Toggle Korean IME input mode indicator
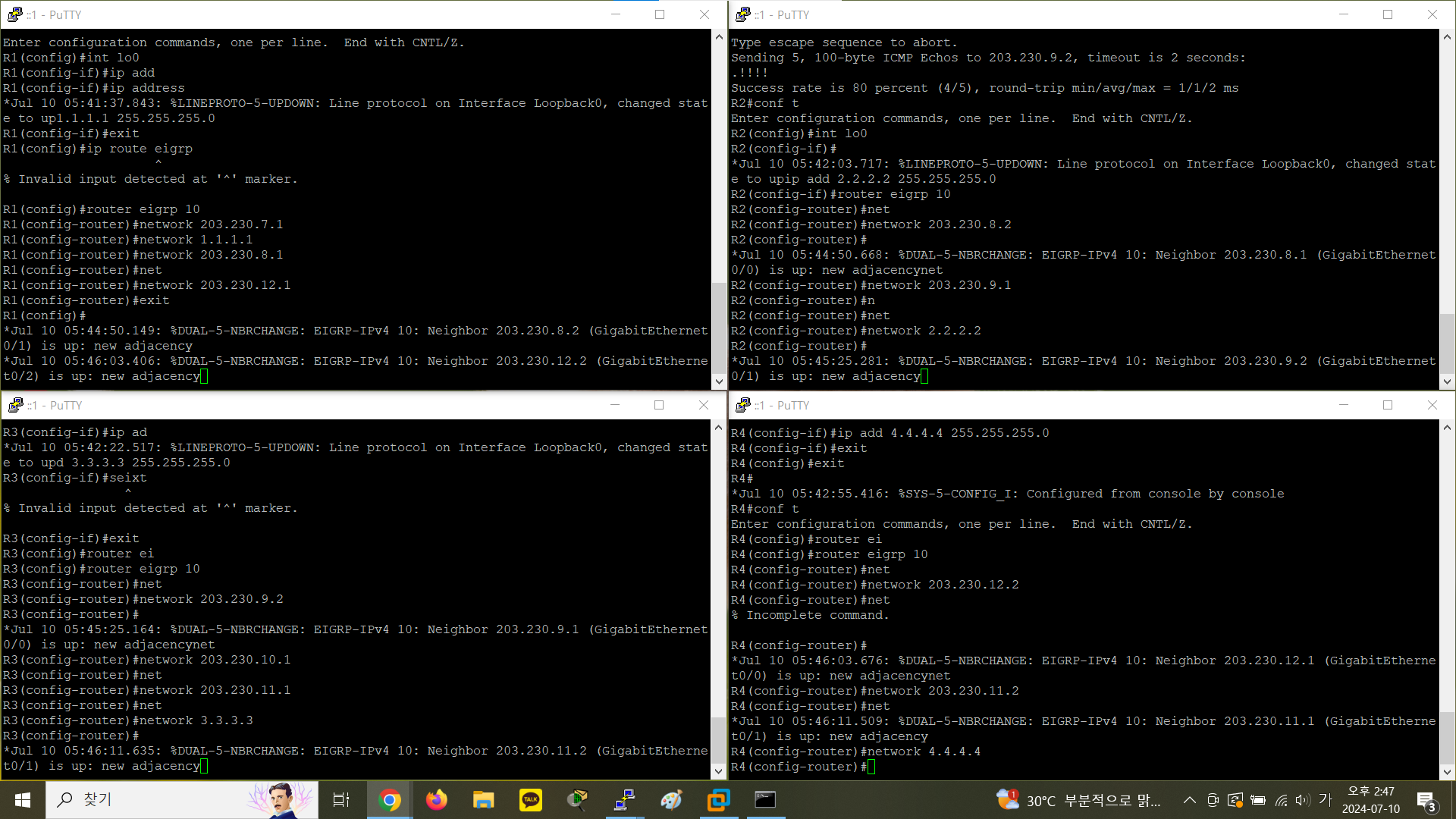 (1326, 799)
